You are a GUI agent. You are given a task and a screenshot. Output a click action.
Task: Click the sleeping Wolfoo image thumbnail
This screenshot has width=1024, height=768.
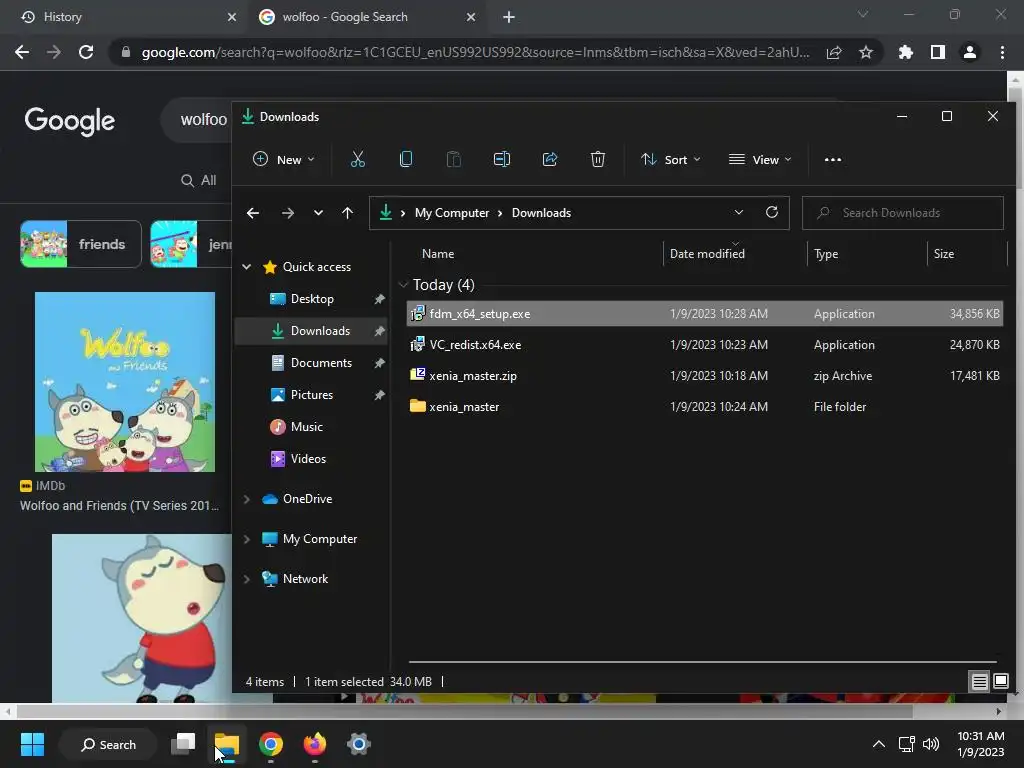[x=142, y=618]
